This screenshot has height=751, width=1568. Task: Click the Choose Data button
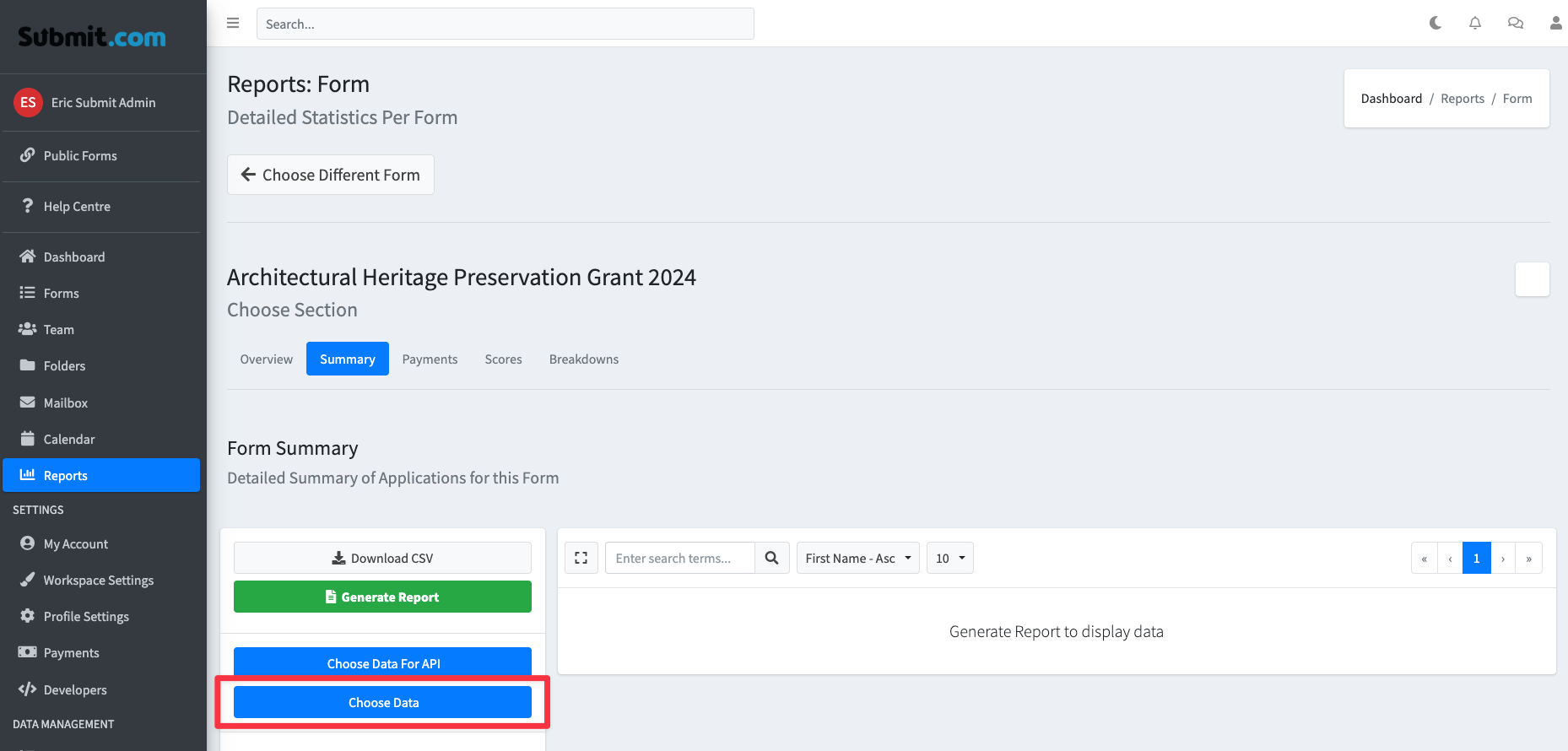(x=382, y=703)
